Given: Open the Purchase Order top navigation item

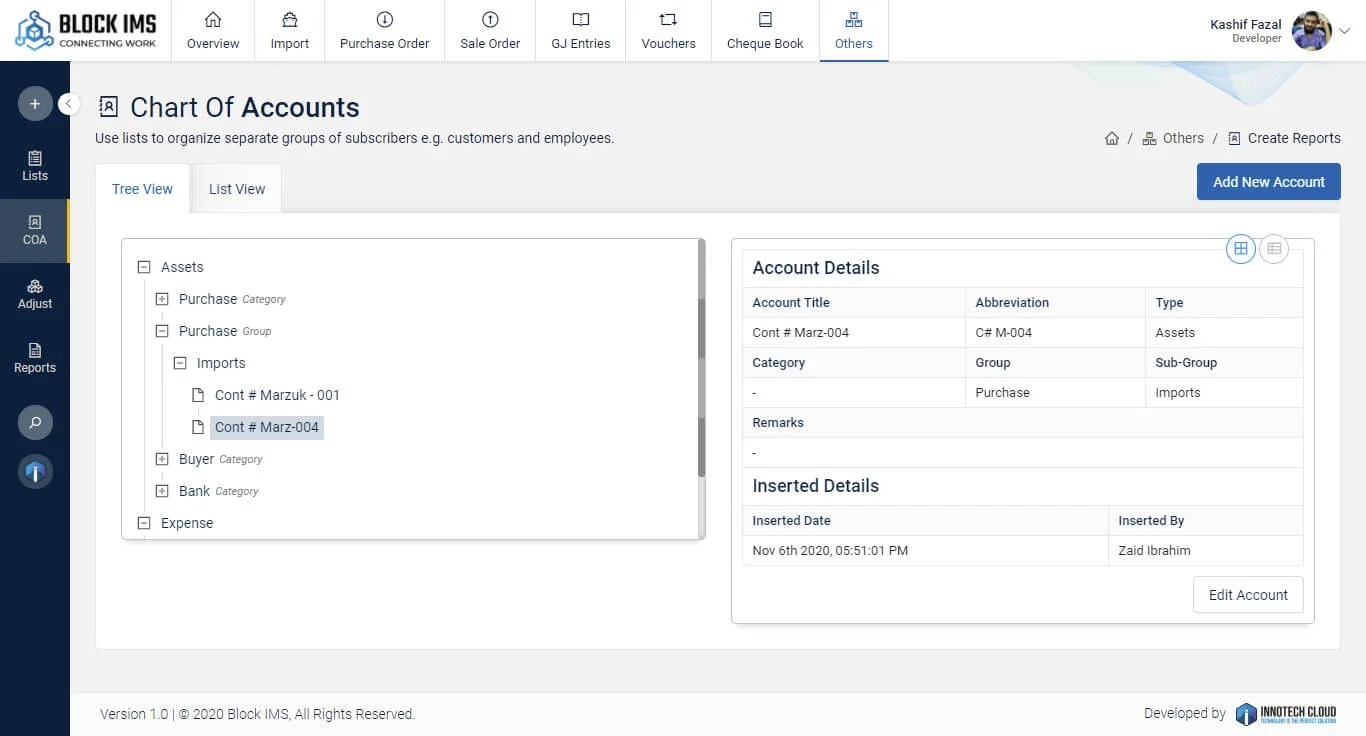Looking at the screenshot, I should pyautogui.click(x=384, y=31).
